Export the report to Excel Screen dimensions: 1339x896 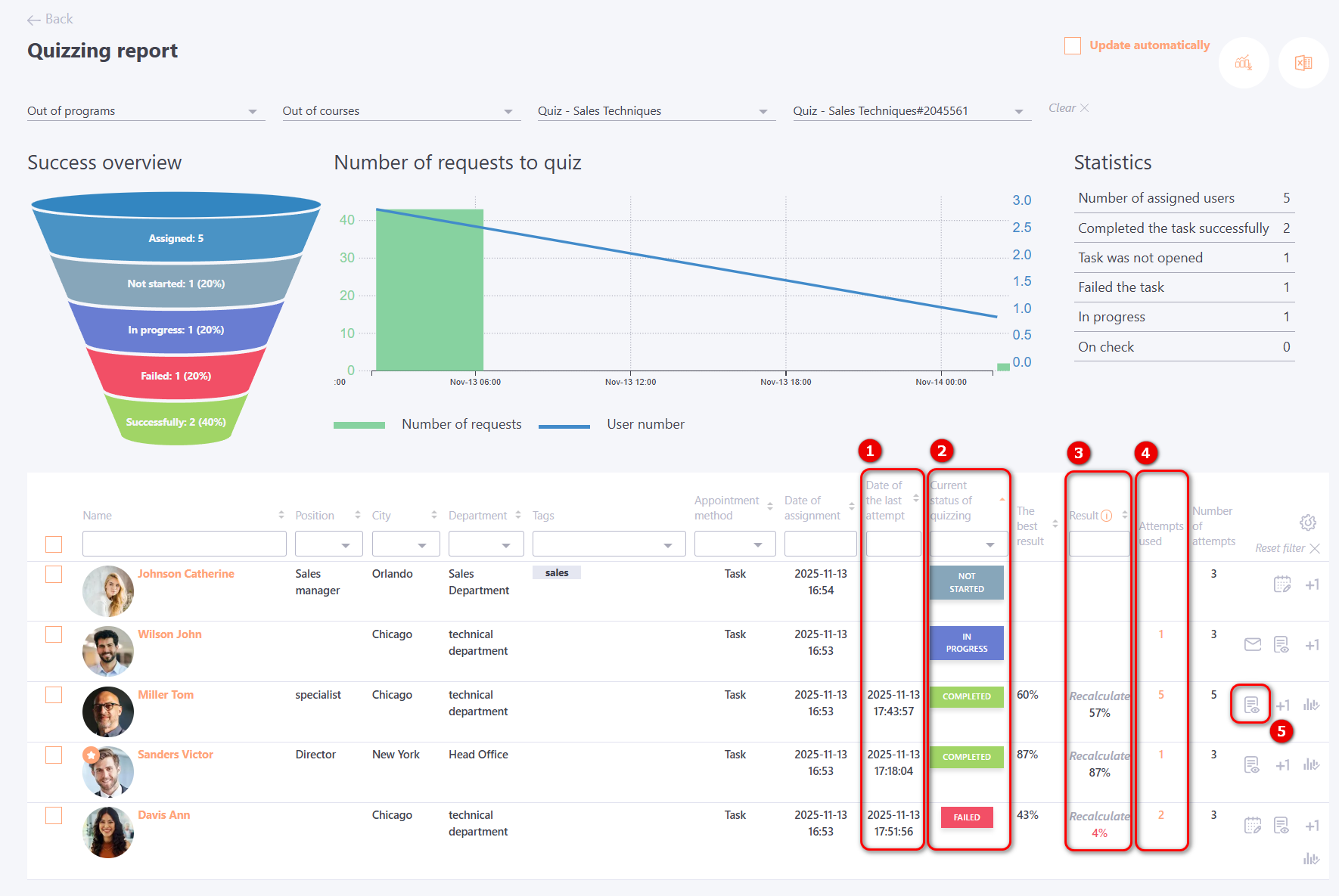(x=1303, y=63)
